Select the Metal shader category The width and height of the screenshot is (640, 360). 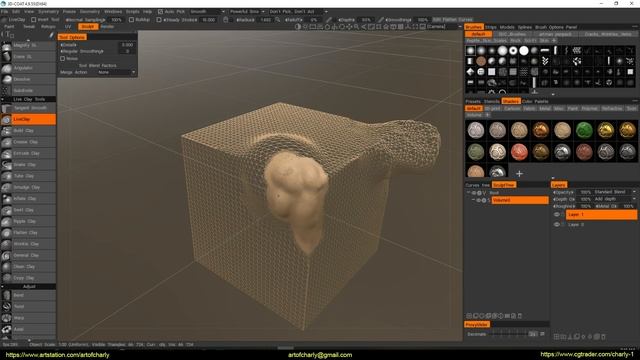click(545, 109)
